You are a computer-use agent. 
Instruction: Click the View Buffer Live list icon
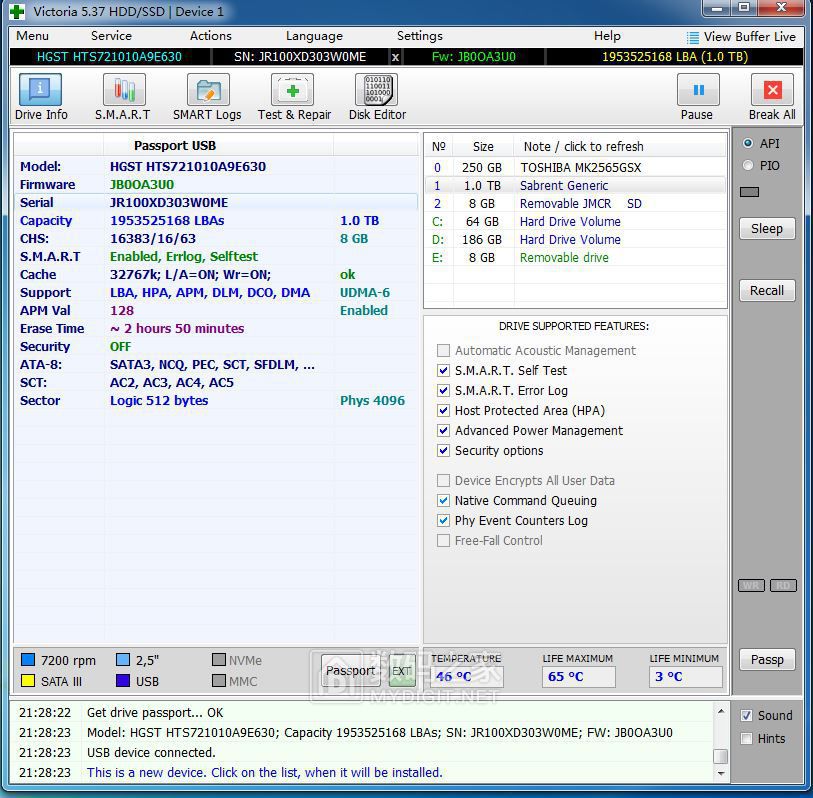[692, 37]
